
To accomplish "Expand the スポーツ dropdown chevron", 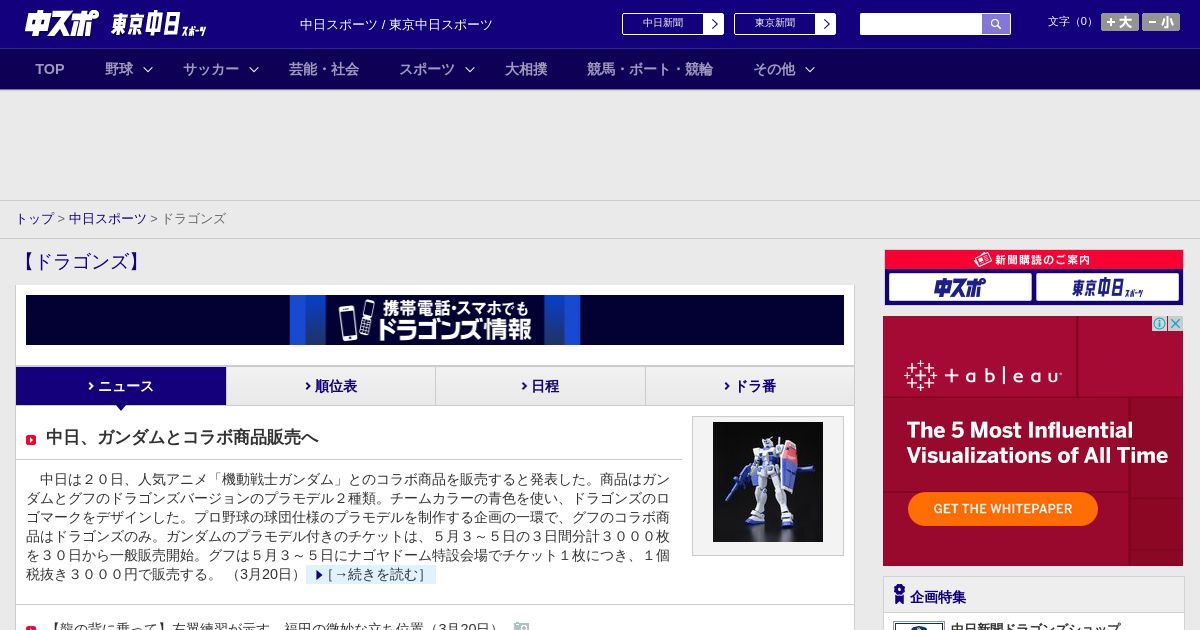I will [470, 69].
